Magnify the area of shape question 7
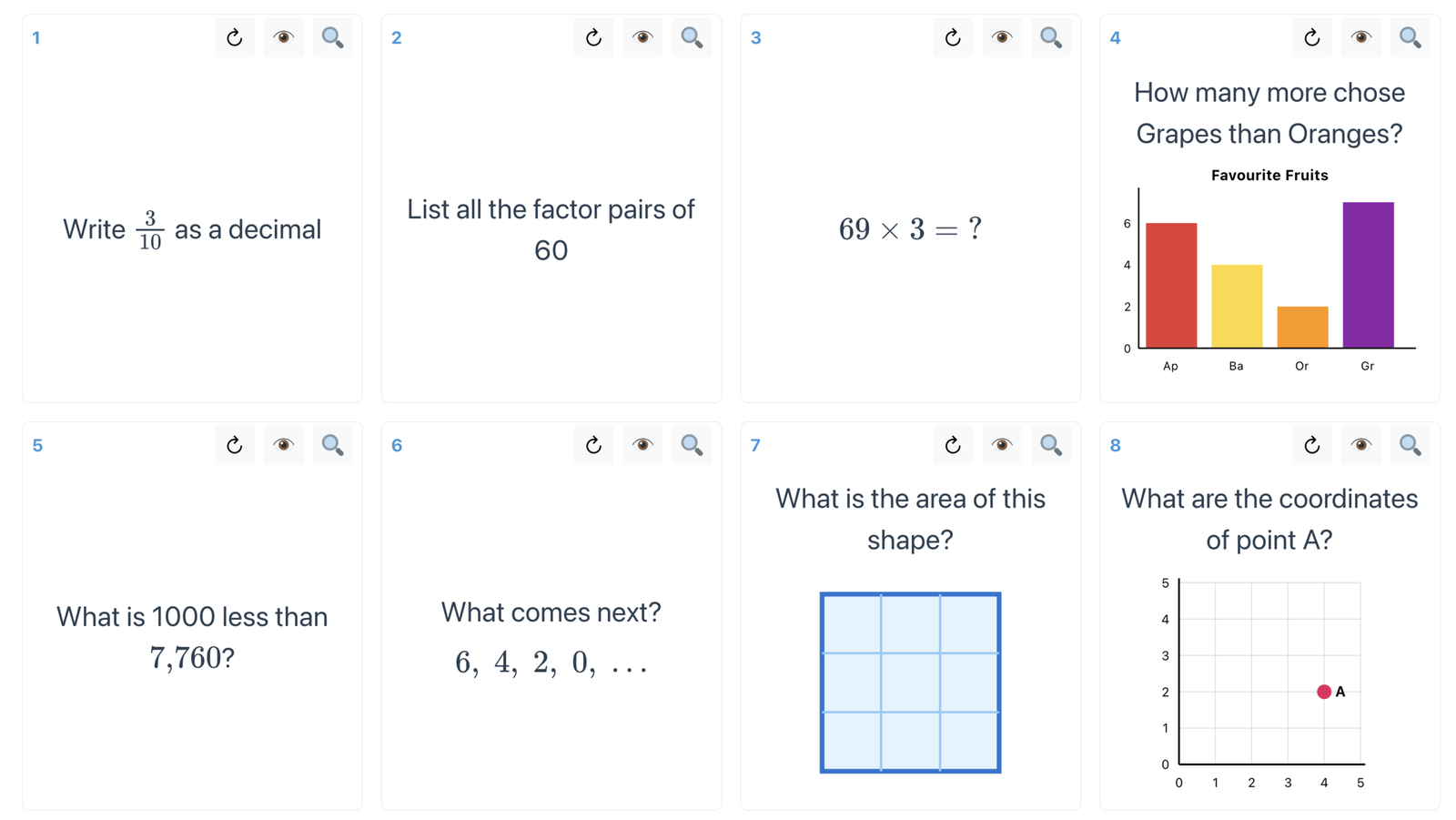Screen dimensions: 1456x820 pyautogui.click(x=1050, y=445)
